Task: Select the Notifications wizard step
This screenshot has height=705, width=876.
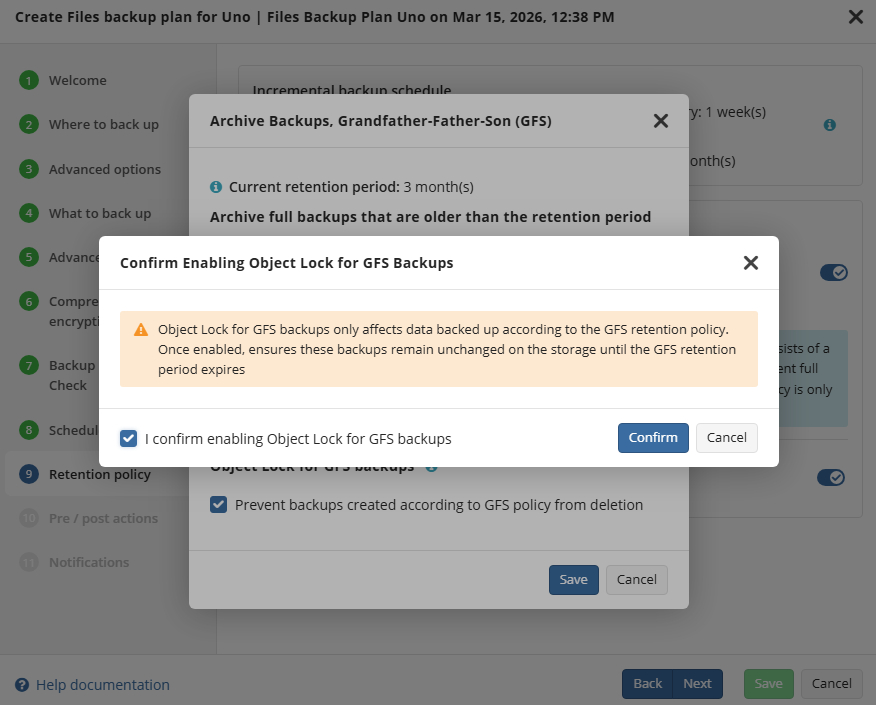Action: (x=88, y=562)
